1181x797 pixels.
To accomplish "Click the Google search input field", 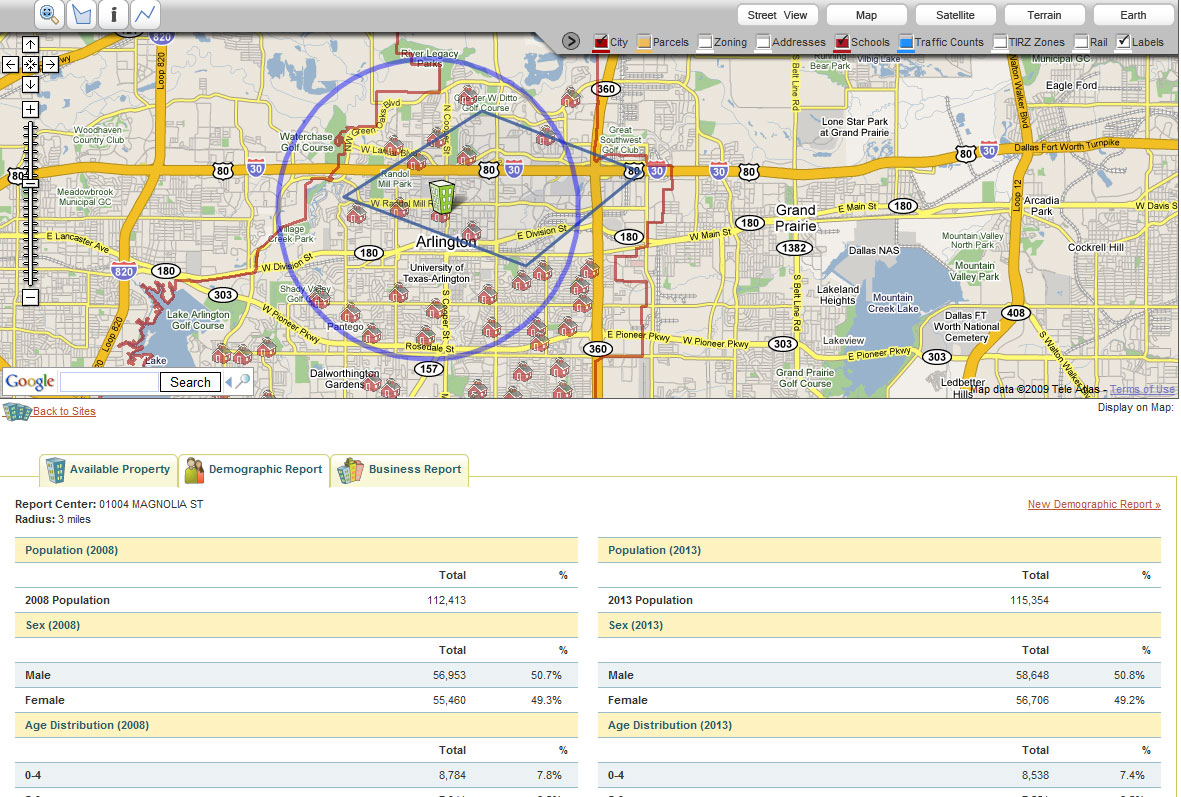I will pos(109,382).
